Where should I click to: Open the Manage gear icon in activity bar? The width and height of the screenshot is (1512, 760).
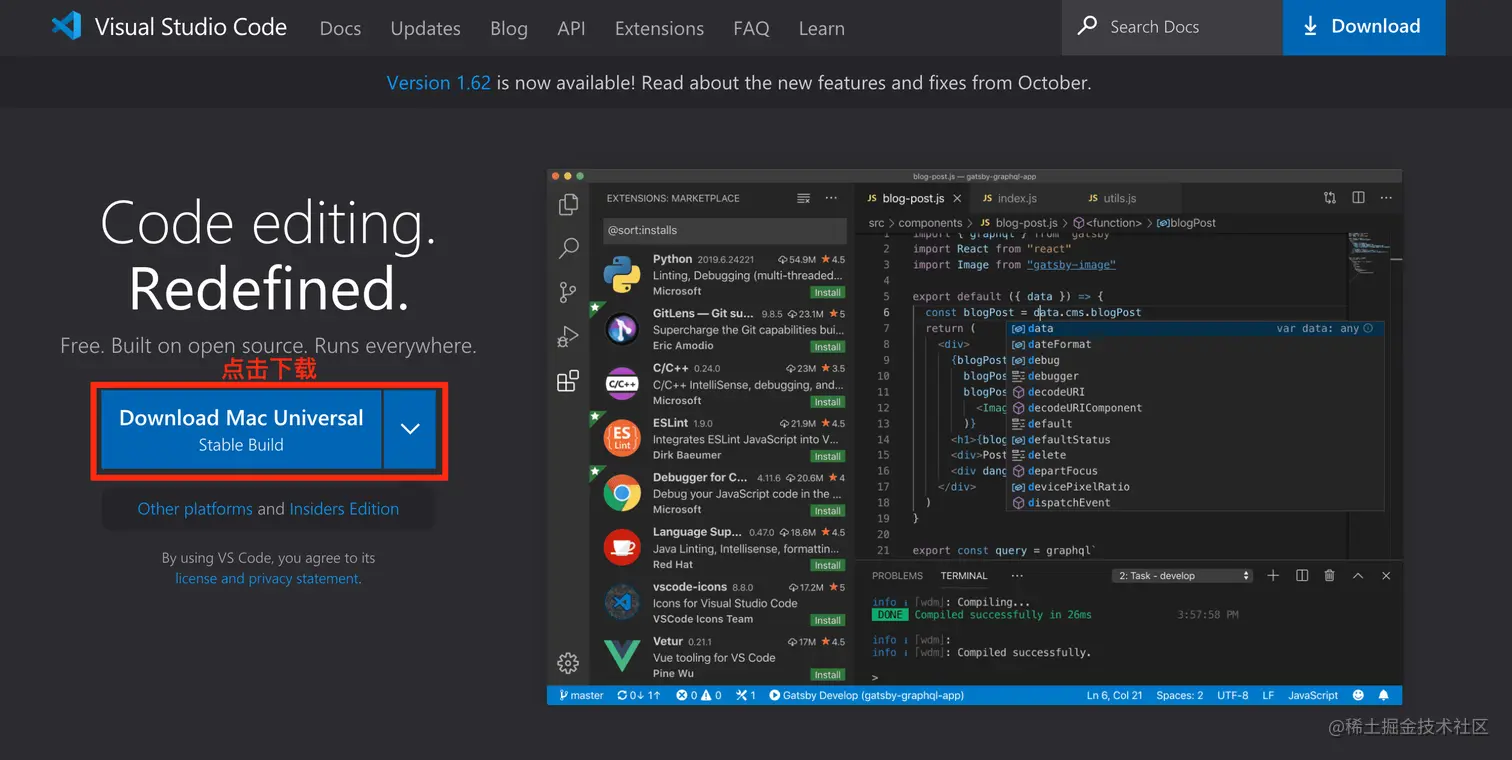(x=568, y=663)
